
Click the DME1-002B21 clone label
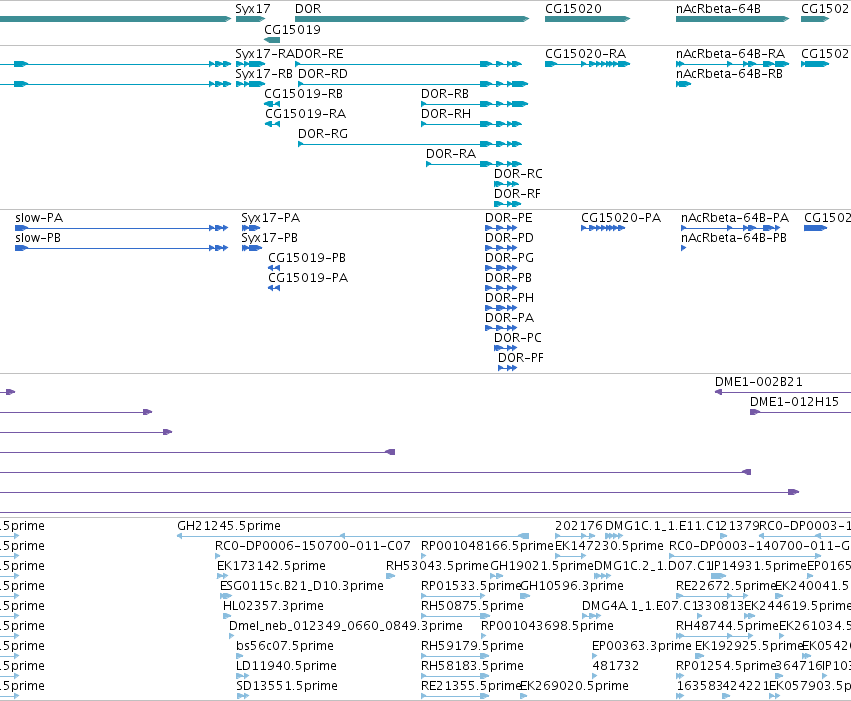[x=758, y=382]
